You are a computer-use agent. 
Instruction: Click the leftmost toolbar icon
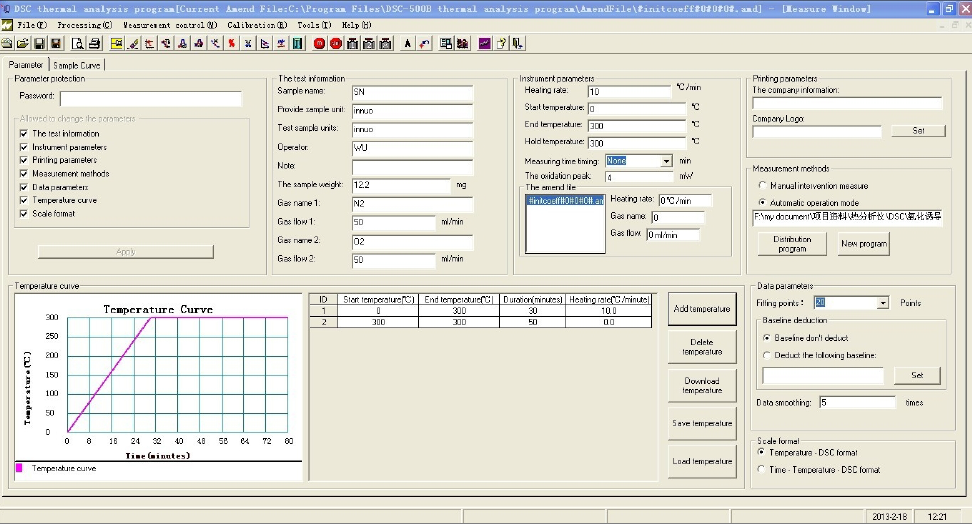(x=7, y=43)
